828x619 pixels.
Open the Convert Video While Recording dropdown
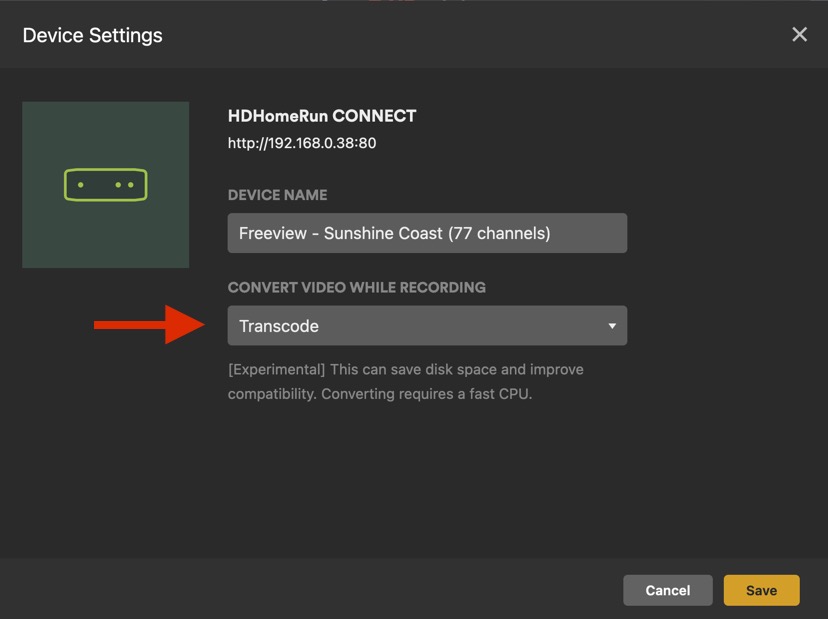tap(427, 326)
